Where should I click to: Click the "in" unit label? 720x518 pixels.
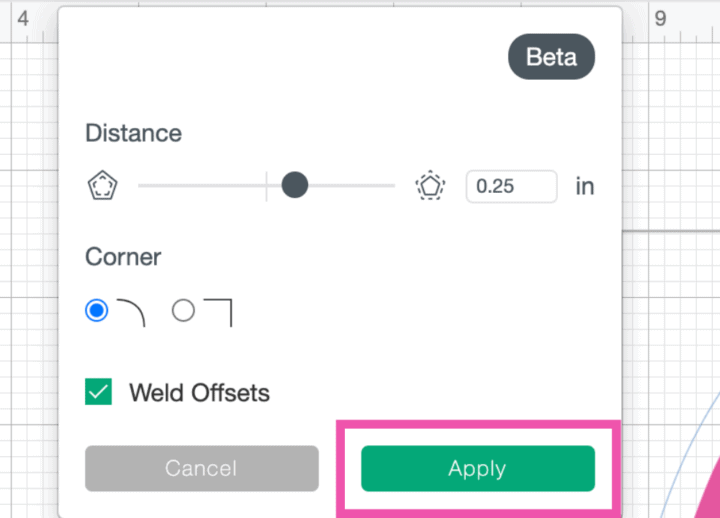click(x=584, y=186)
